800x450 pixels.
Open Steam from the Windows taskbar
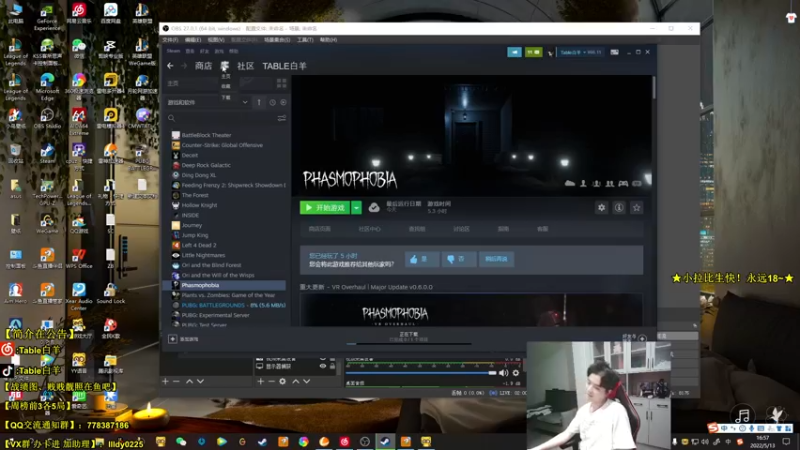click(385, 441)
